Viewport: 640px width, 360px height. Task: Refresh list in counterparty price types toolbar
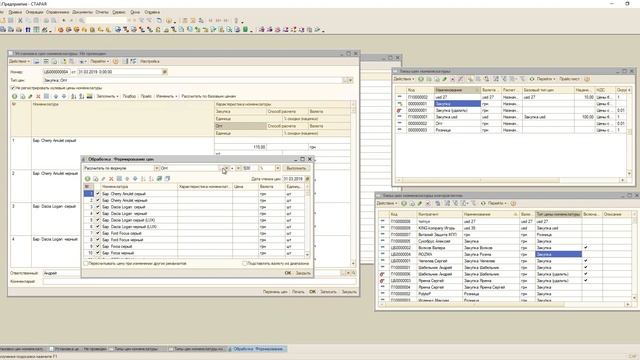(x=483, y=203)
